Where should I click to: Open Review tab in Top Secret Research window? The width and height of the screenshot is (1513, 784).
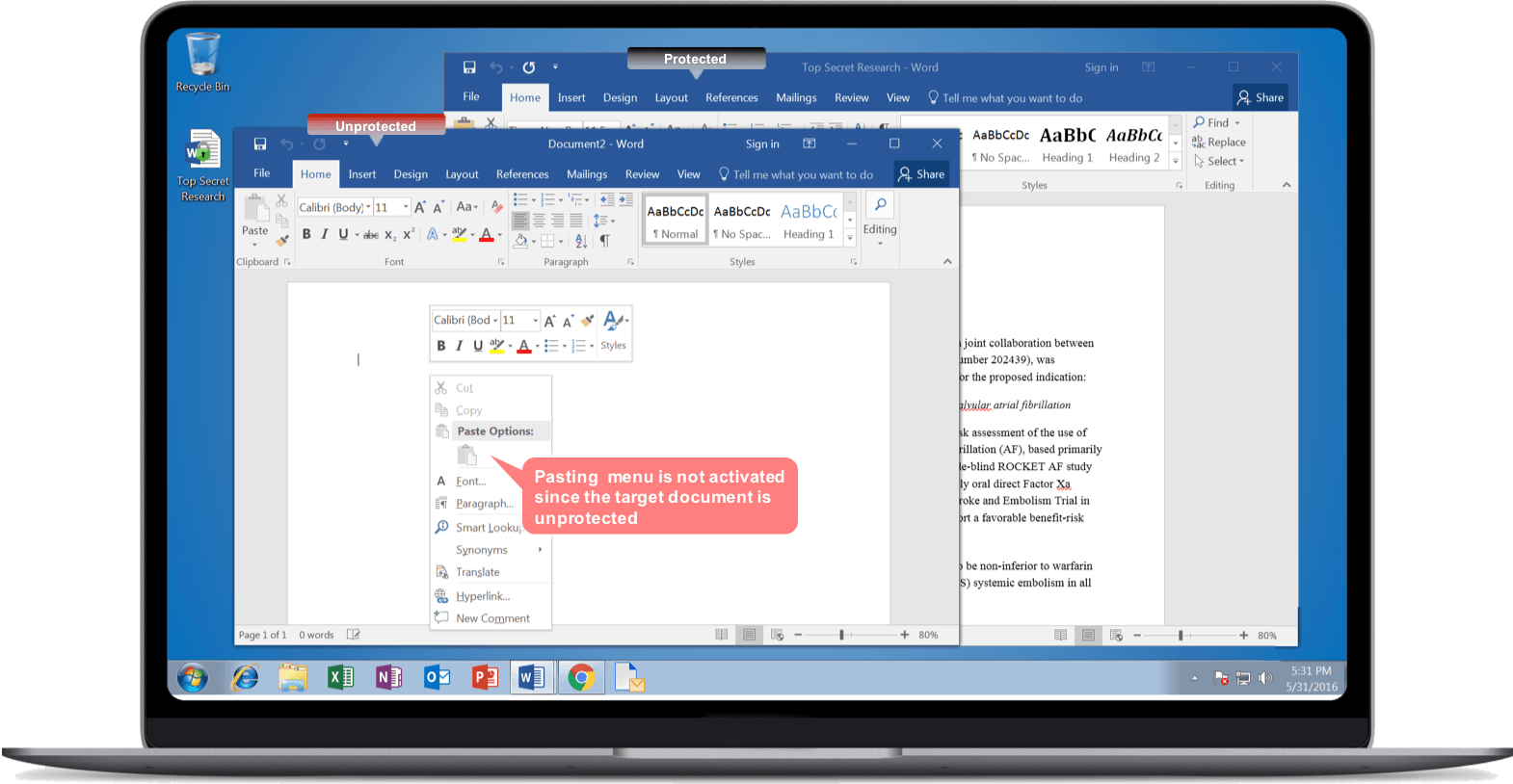[852, 98]
